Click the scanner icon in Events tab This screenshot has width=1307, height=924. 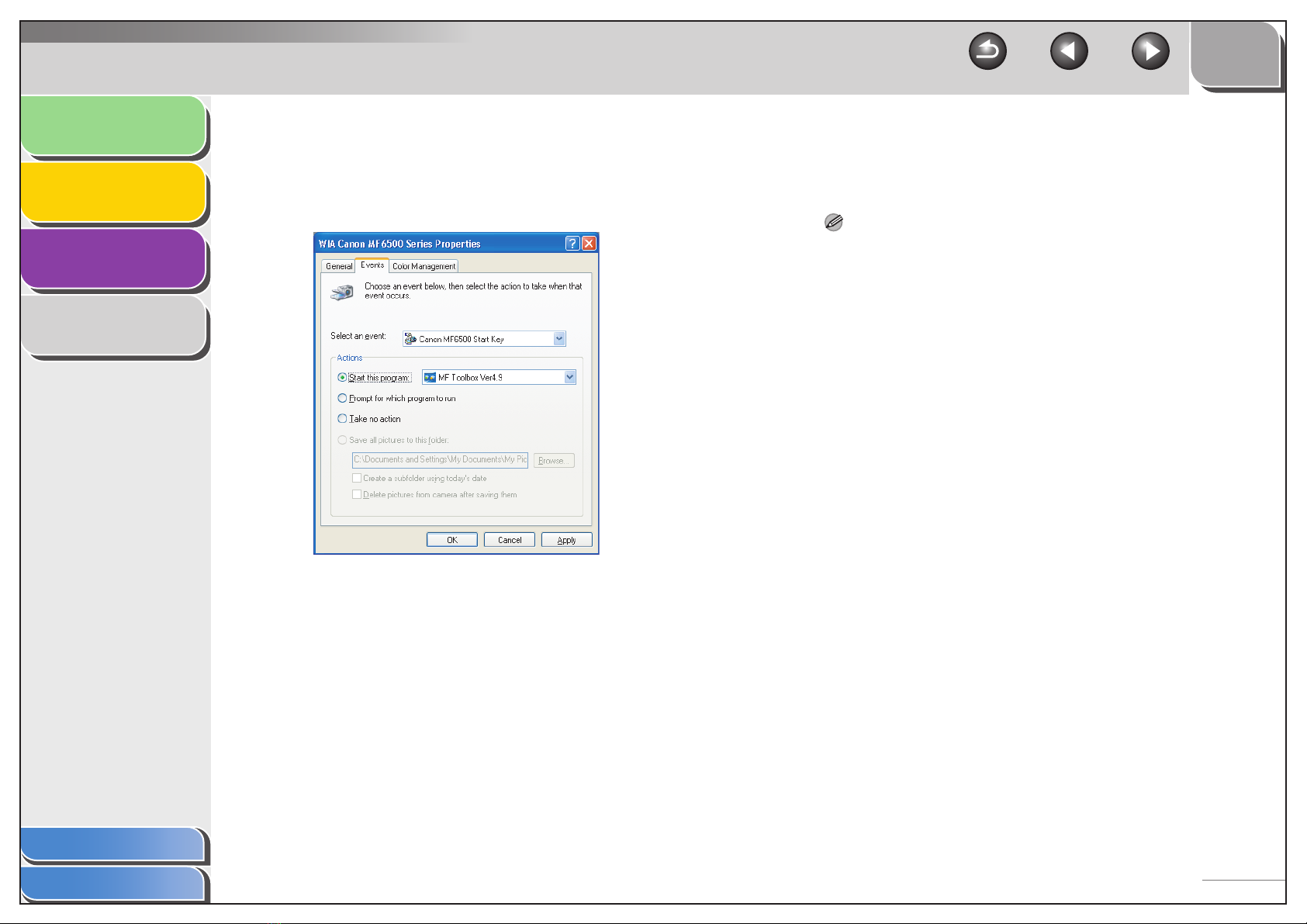pyautogui.click(x=342, y=292)
